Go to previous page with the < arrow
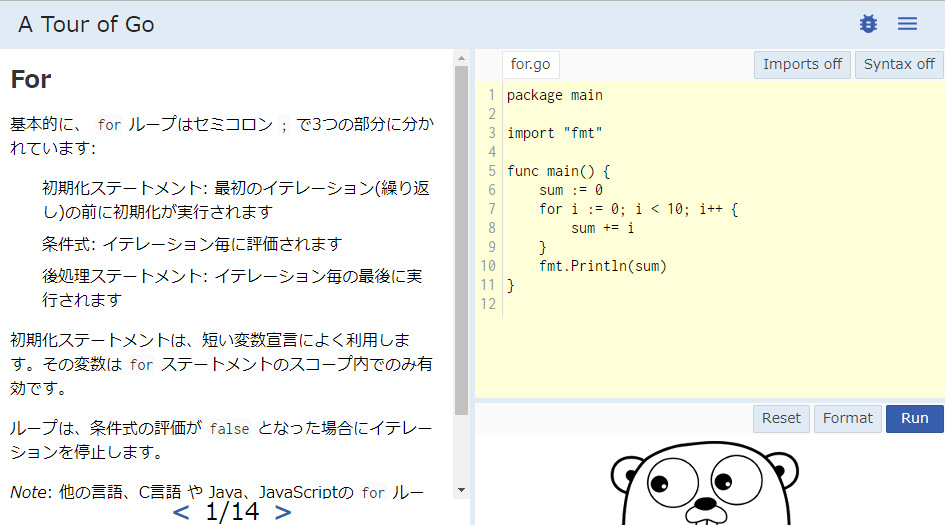The height and width of the screenshot is (525, 945). (x=181, y=512)
